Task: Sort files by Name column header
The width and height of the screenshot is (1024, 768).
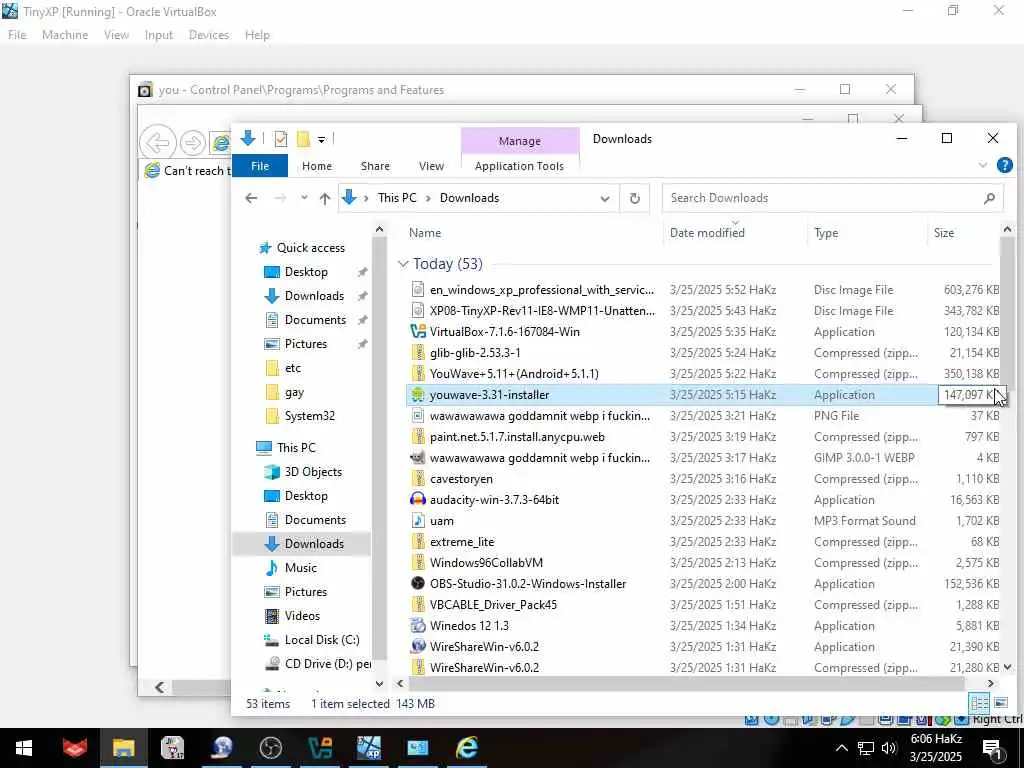Action: pyautogui.click(x=424, y=232)
